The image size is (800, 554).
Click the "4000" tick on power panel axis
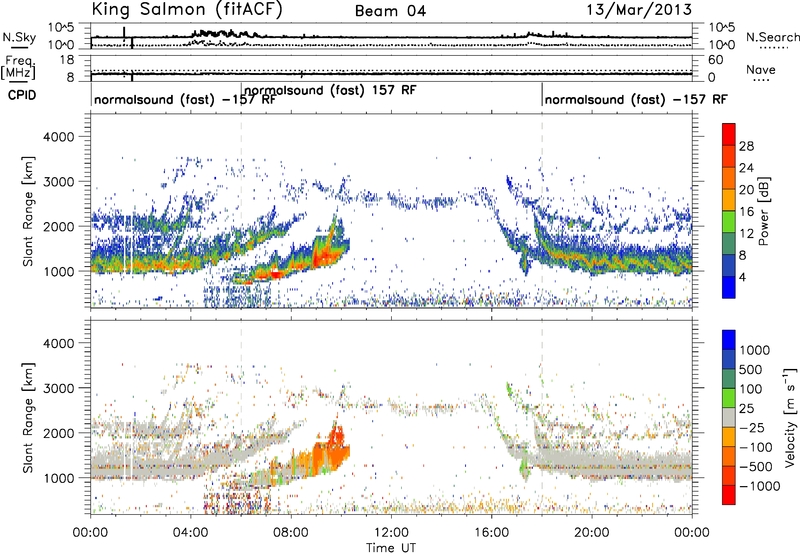(58, 137)
